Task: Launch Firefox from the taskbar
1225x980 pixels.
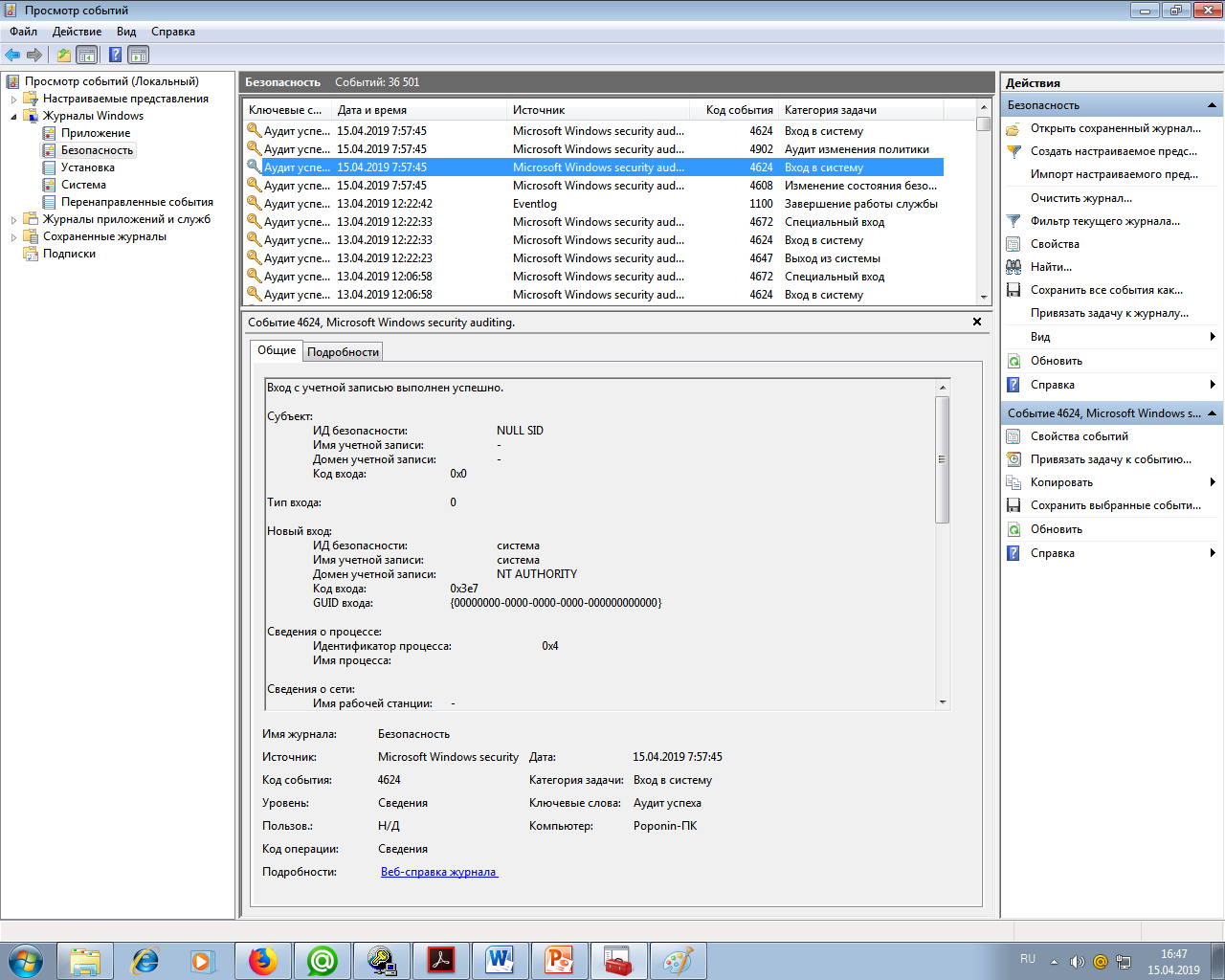Action: [x=262, y=960]
